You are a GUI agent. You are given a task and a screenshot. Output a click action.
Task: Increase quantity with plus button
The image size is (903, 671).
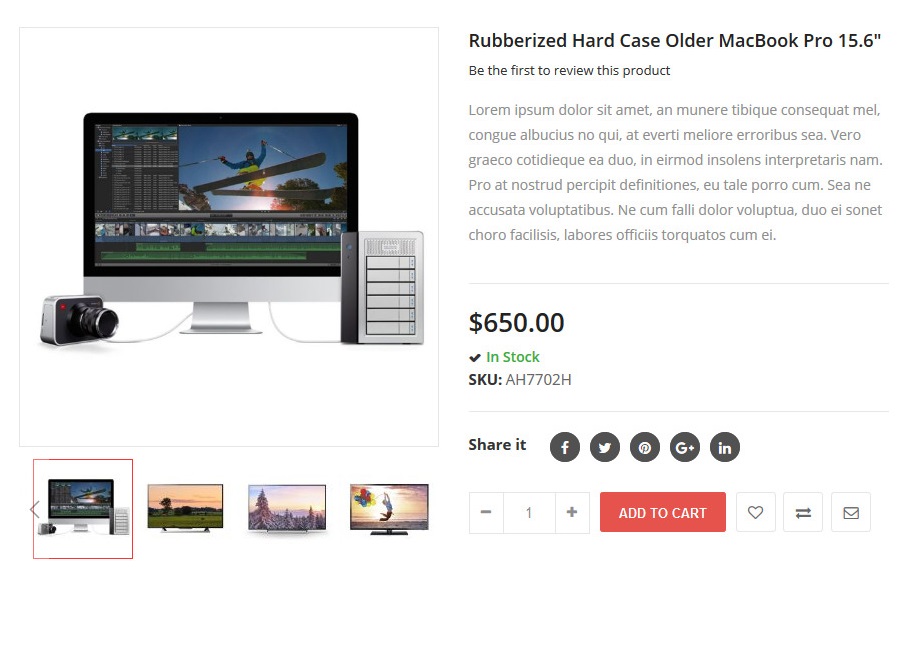572,512
